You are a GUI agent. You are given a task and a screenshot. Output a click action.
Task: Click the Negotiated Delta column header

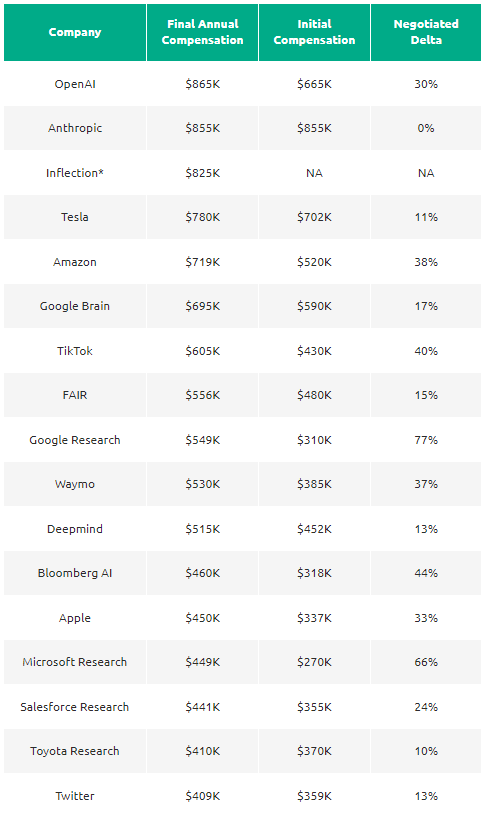tap(426, 32)
